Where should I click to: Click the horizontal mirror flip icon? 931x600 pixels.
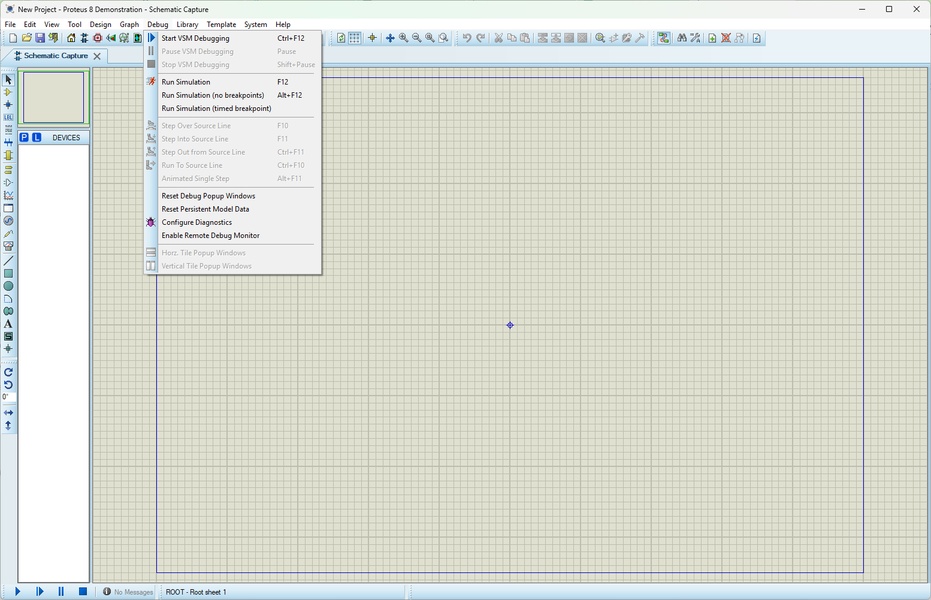(8, 412)
